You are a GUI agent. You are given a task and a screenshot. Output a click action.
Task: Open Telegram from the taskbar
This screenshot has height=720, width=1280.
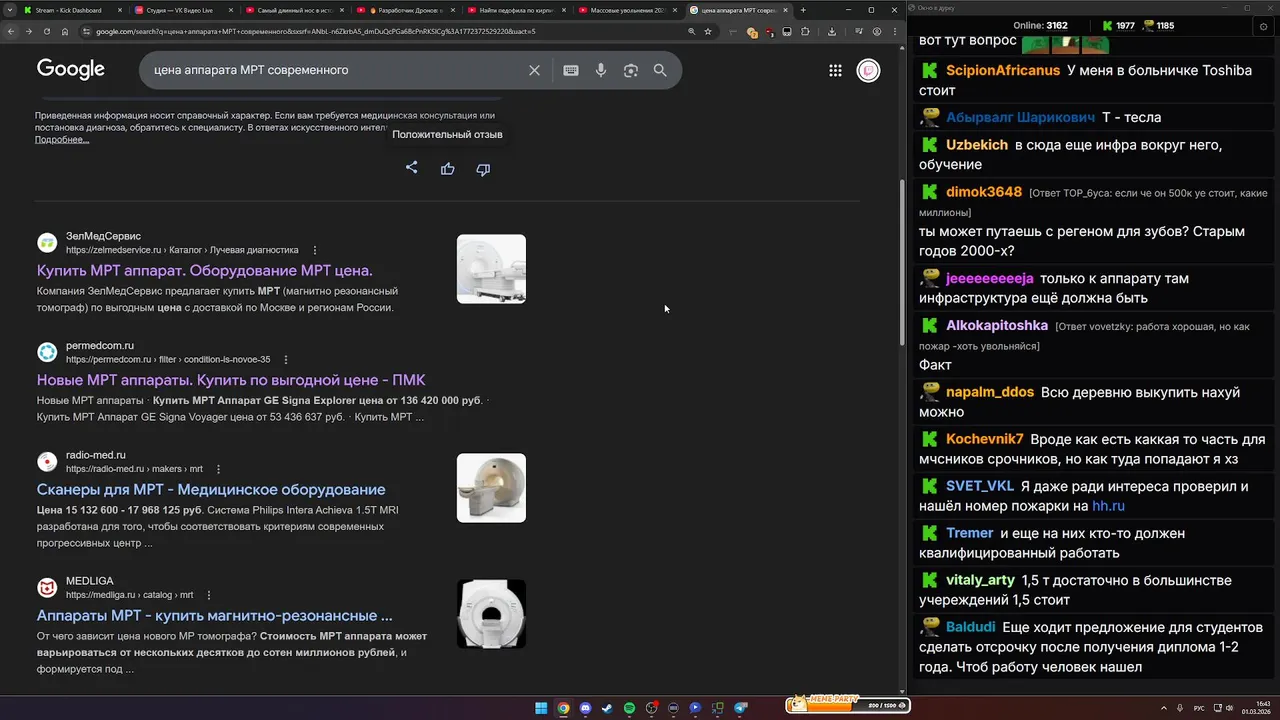click(x=741, y=708)
